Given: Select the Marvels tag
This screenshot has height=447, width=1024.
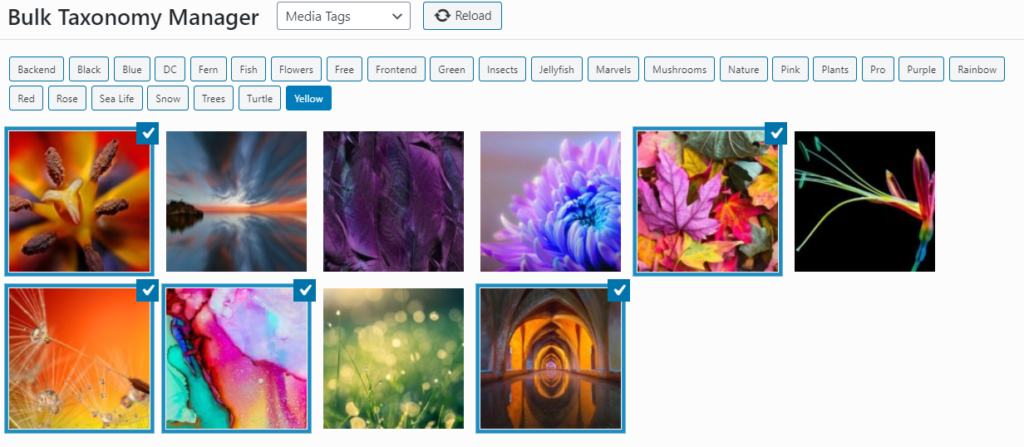Looking at the screenshot, I should (613, 69).
